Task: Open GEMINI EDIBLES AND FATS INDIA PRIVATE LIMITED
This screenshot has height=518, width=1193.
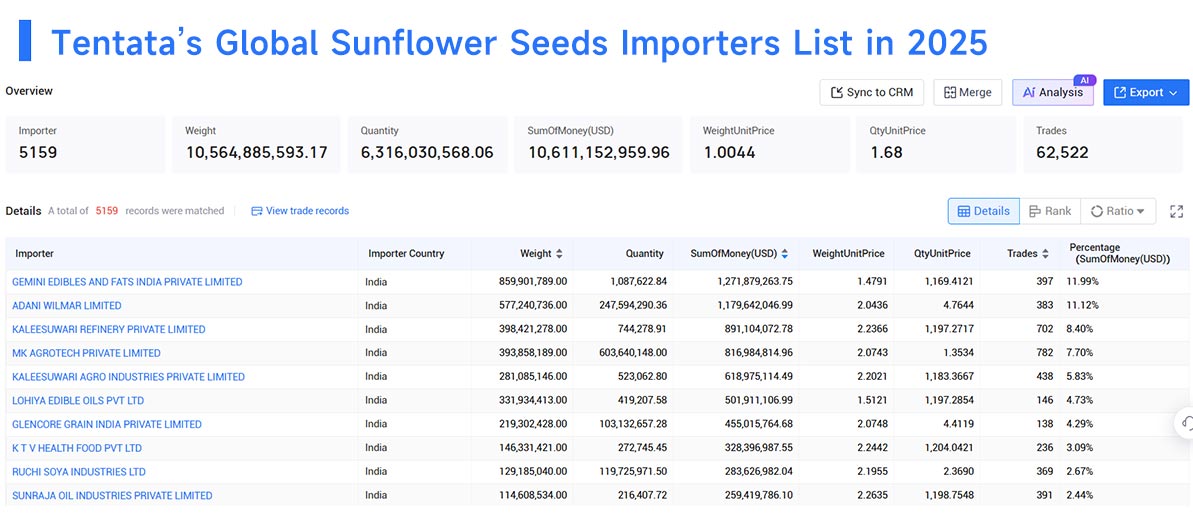Action: coord(127,281)
